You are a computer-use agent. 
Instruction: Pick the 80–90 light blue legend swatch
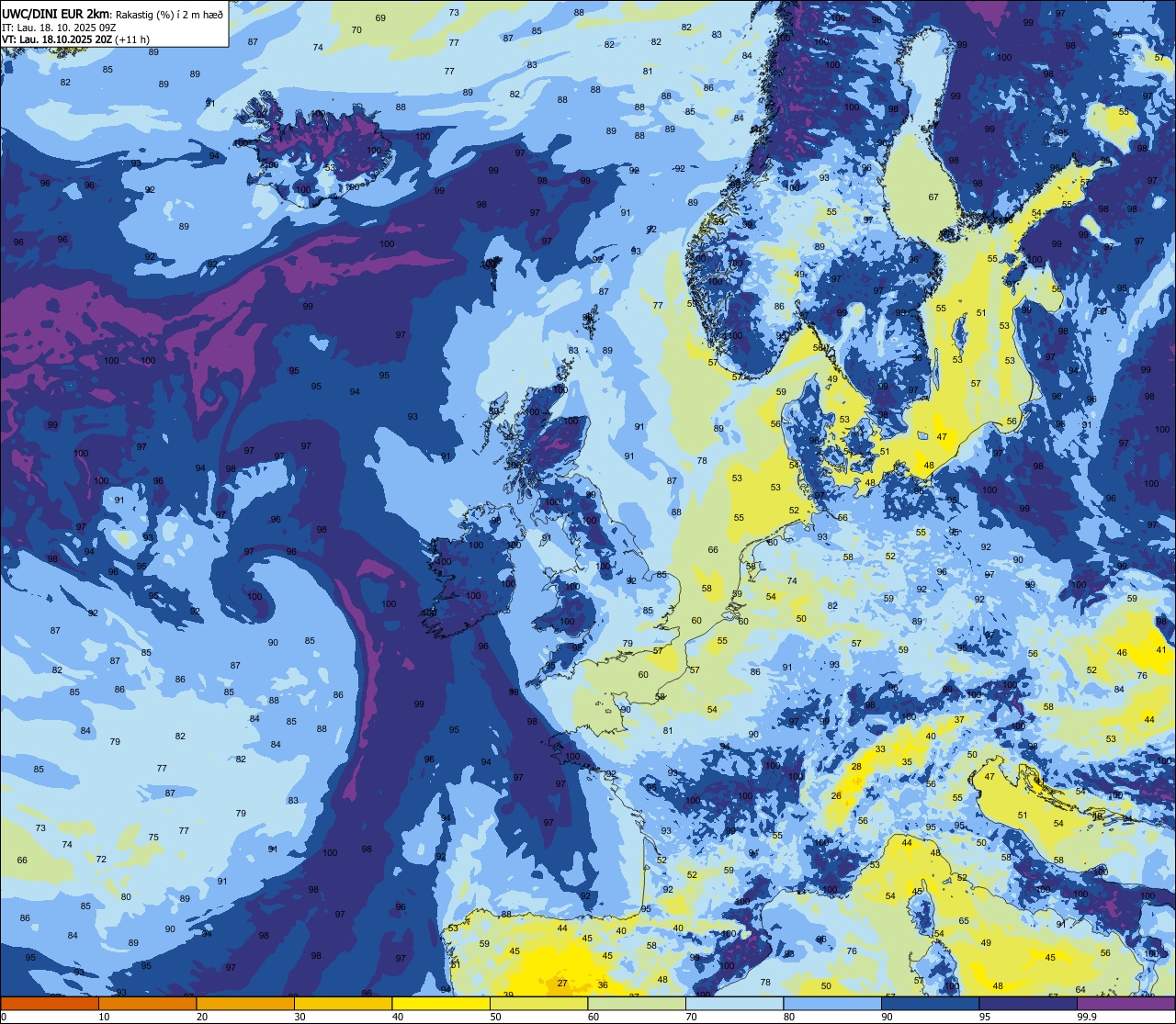(x=832, y=1003)
